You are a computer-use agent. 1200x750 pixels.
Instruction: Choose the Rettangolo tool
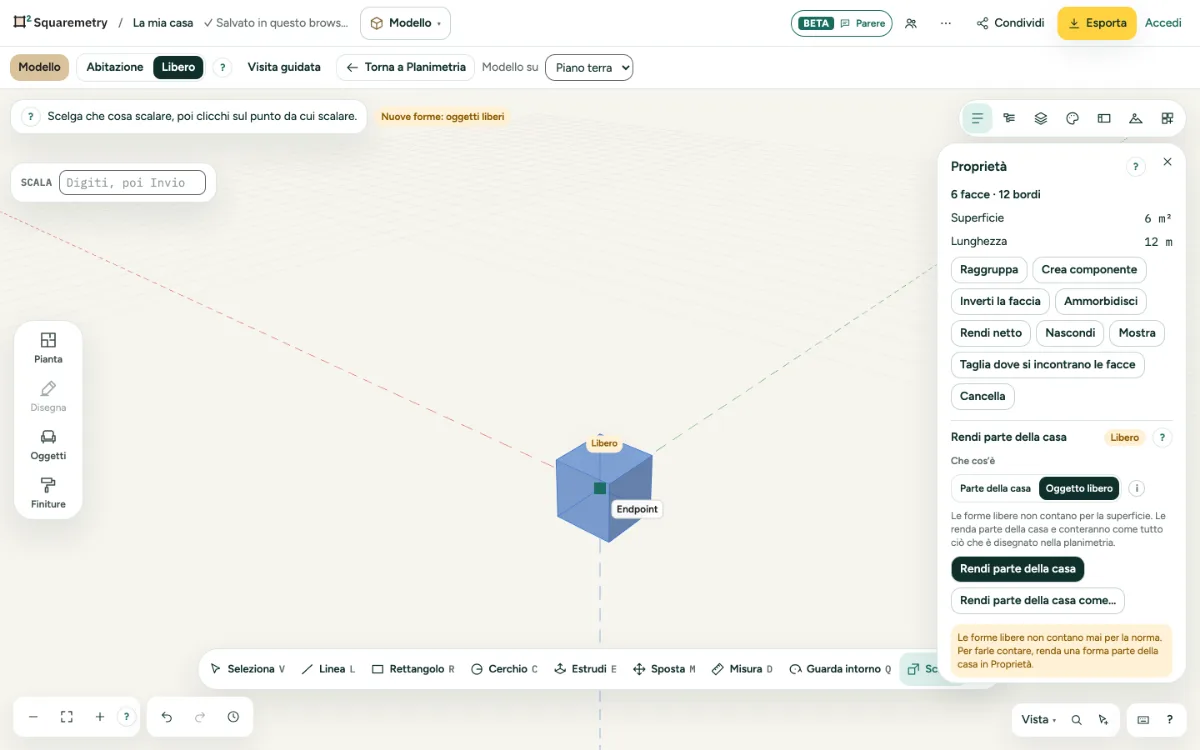point(413,669)
